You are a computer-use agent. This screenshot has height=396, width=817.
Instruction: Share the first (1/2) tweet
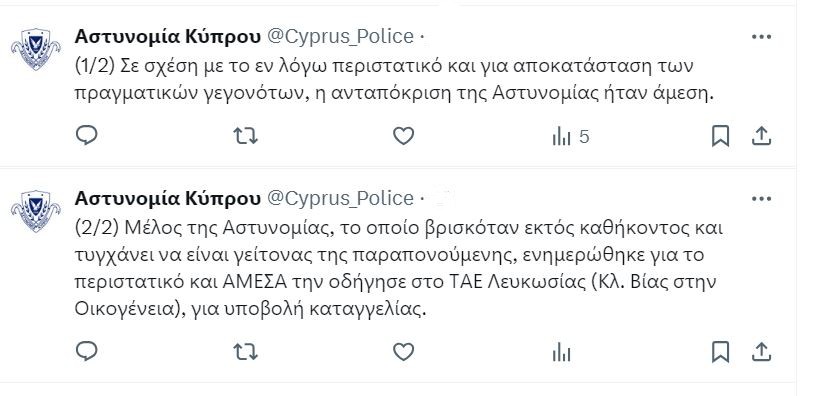click(761, 136)
